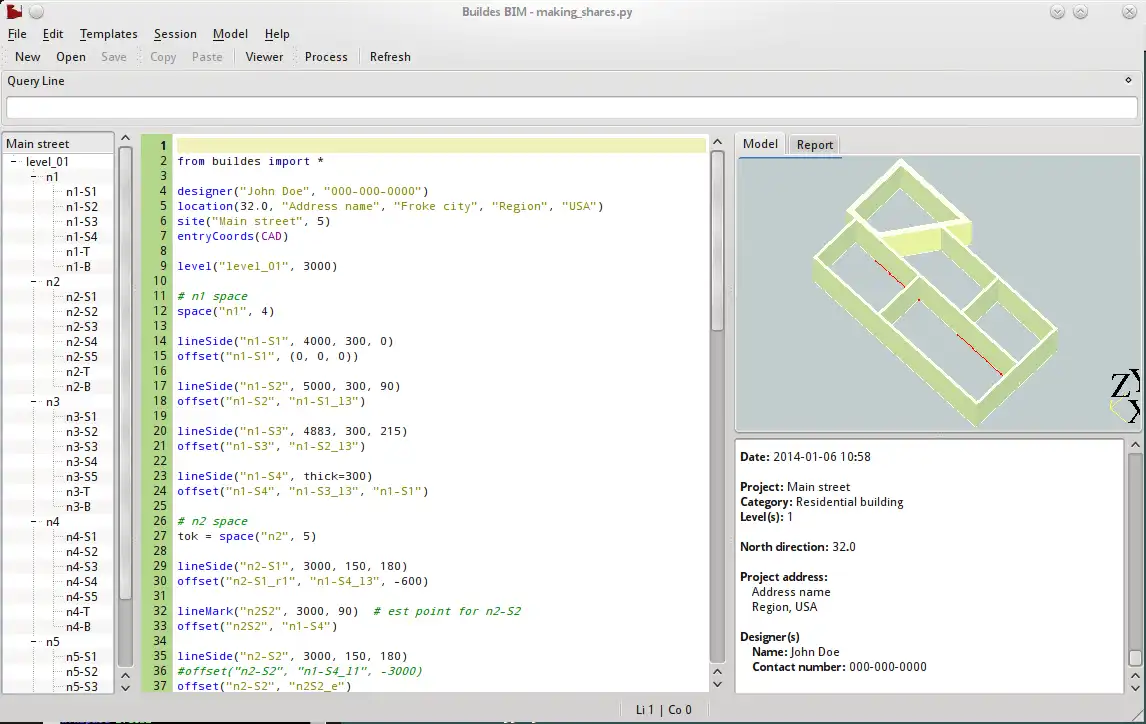The image size is (1146, 724).
Task: Collapse the n3 space node
Action: click(x=34, y=402)
